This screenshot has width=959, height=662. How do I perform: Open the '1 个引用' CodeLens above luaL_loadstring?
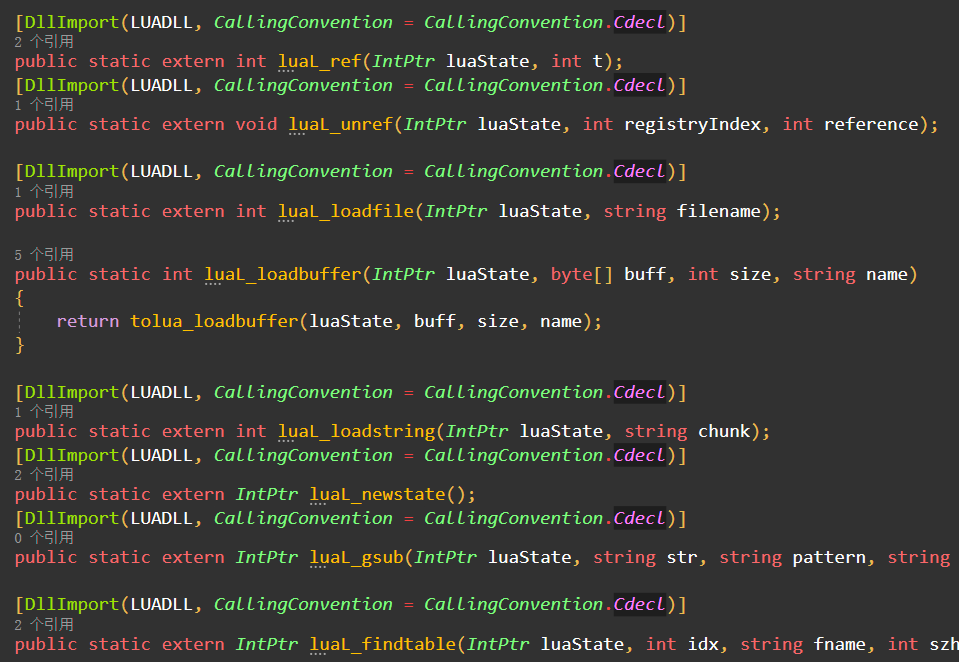[x=44, y=412]
